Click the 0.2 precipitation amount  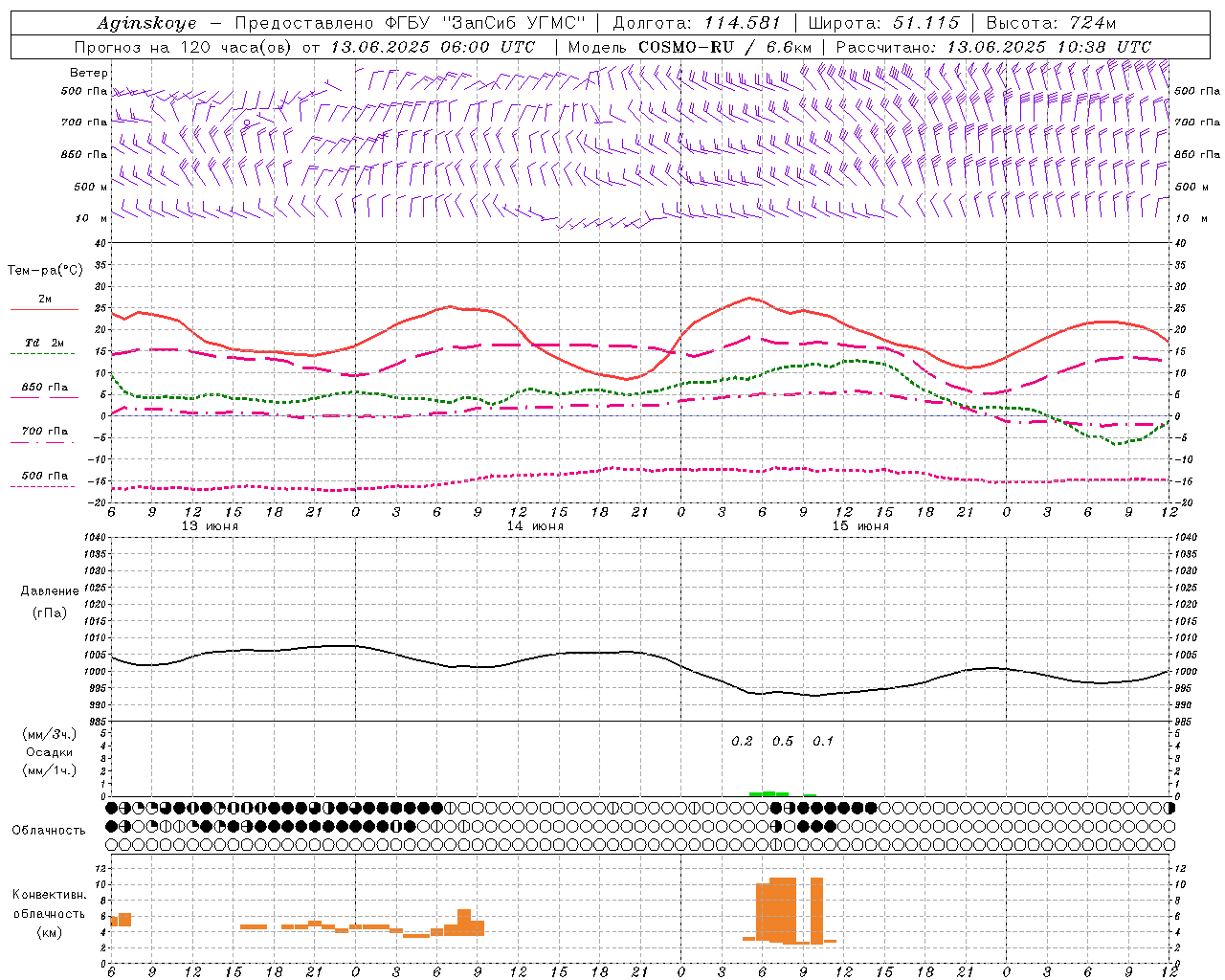tap(742, 741)
